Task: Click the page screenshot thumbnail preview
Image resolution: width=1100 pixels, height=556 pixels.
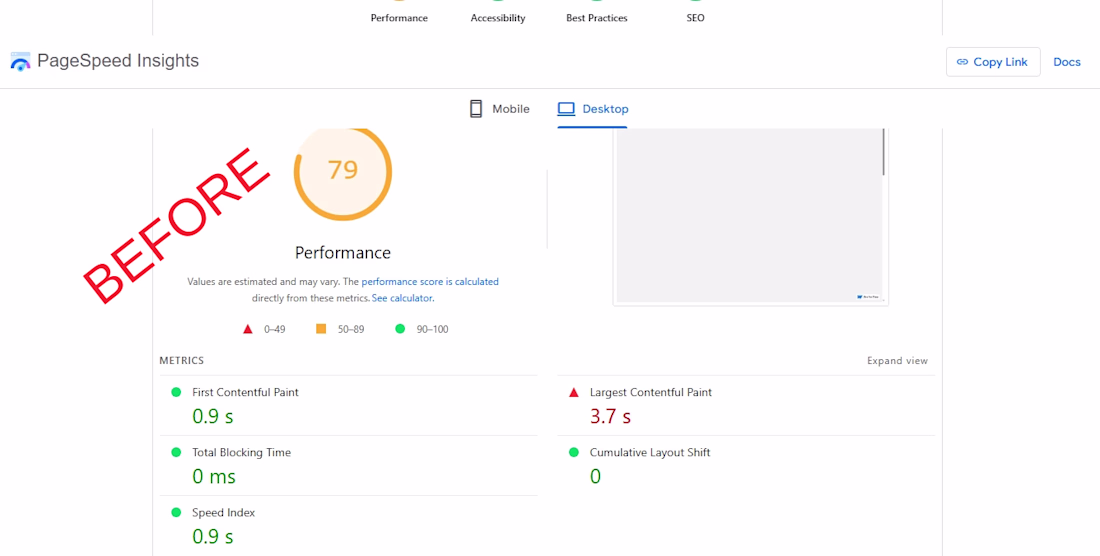Action: [x=751, y=215]
